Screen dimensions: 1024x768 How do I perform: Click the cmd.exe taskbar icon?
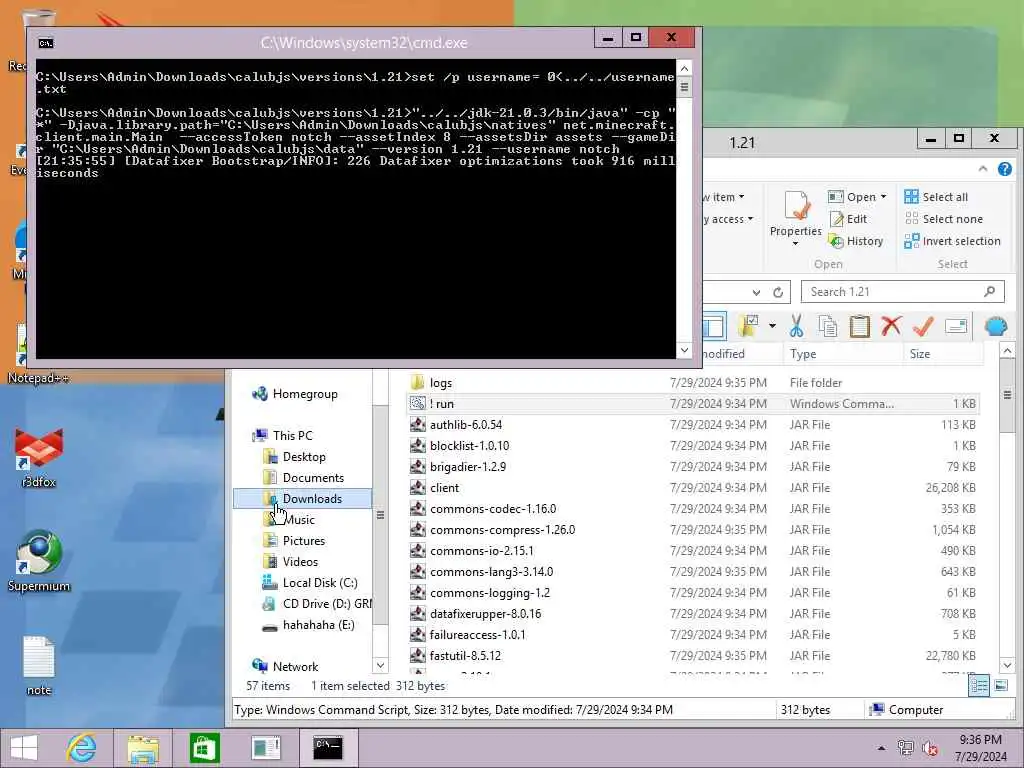point(328,748)
